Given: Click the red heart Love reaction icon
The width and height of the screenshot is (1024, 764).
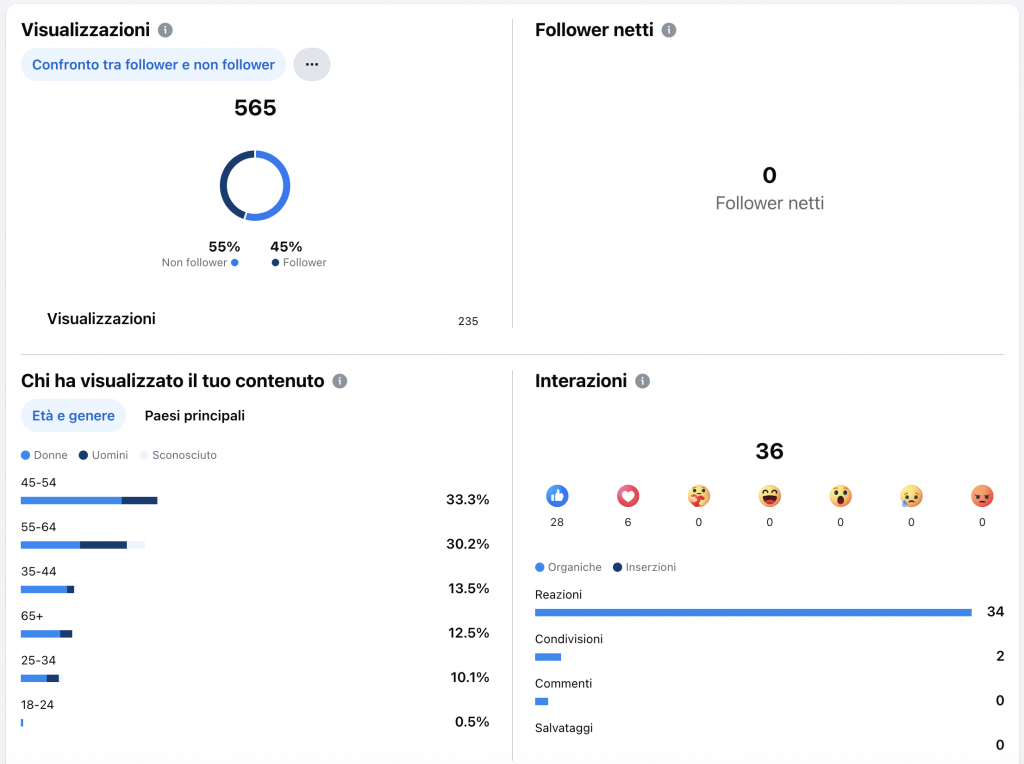Looking at the screenshot, I should (628, 495).
